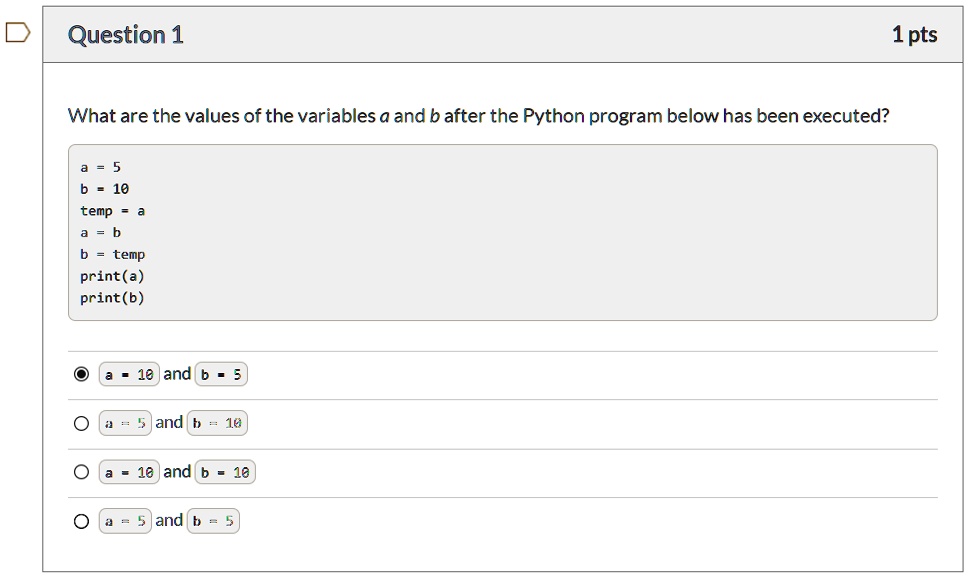Select radio button for a = 5 and b = 5
Screen dimensions: 968x577
81,520
